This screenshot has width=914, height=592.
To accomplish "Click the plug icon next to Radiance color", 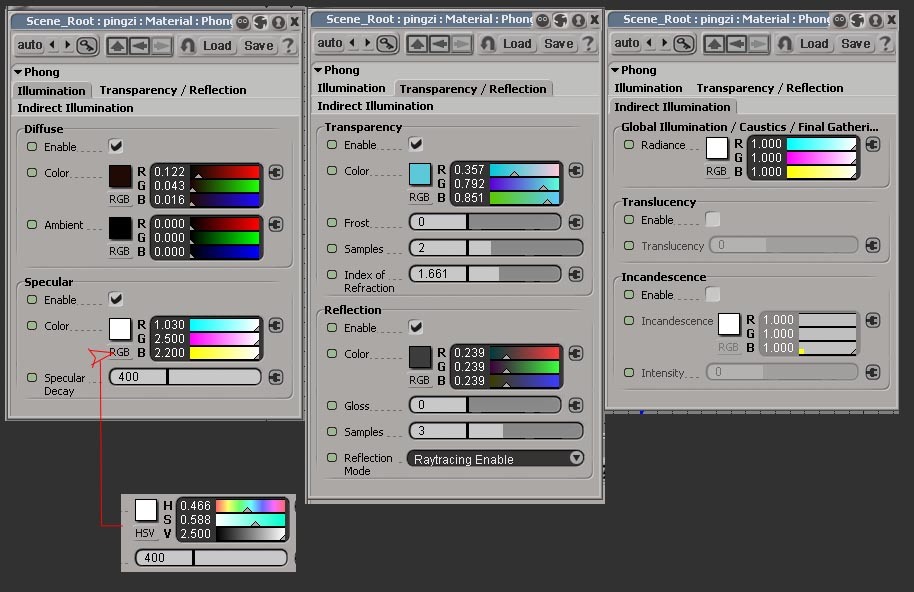I will pyautogui.click(x=873, y=145).
